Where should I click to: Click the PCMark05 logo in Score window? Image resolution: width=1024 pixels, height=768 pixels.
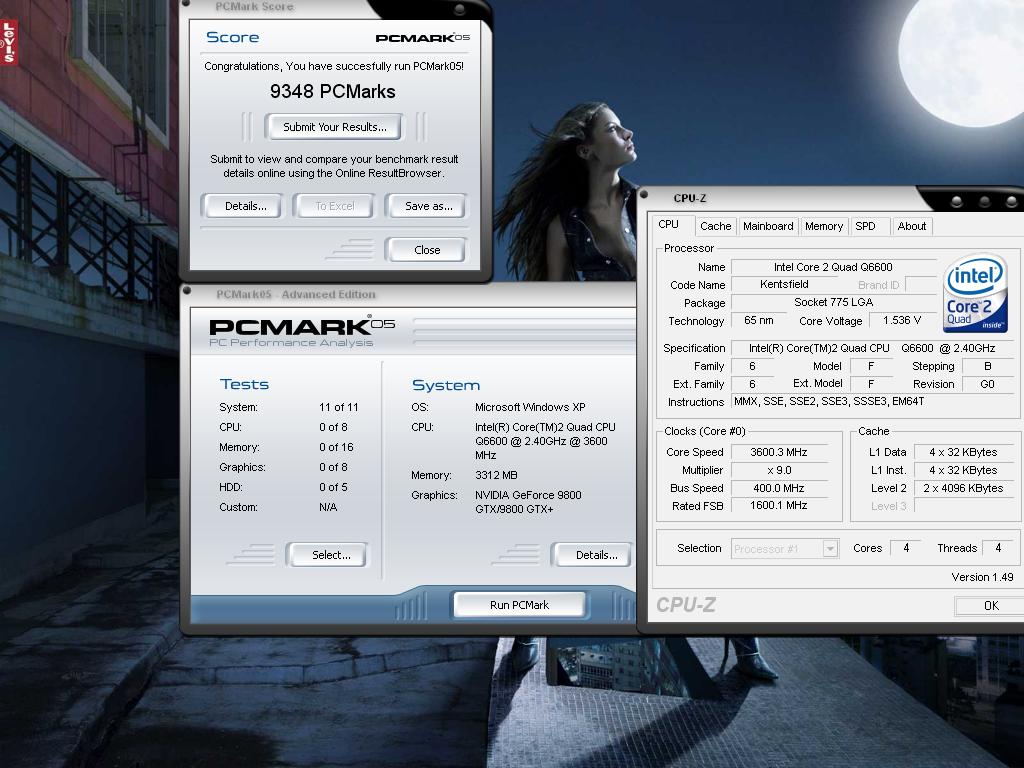coord(423,38)
